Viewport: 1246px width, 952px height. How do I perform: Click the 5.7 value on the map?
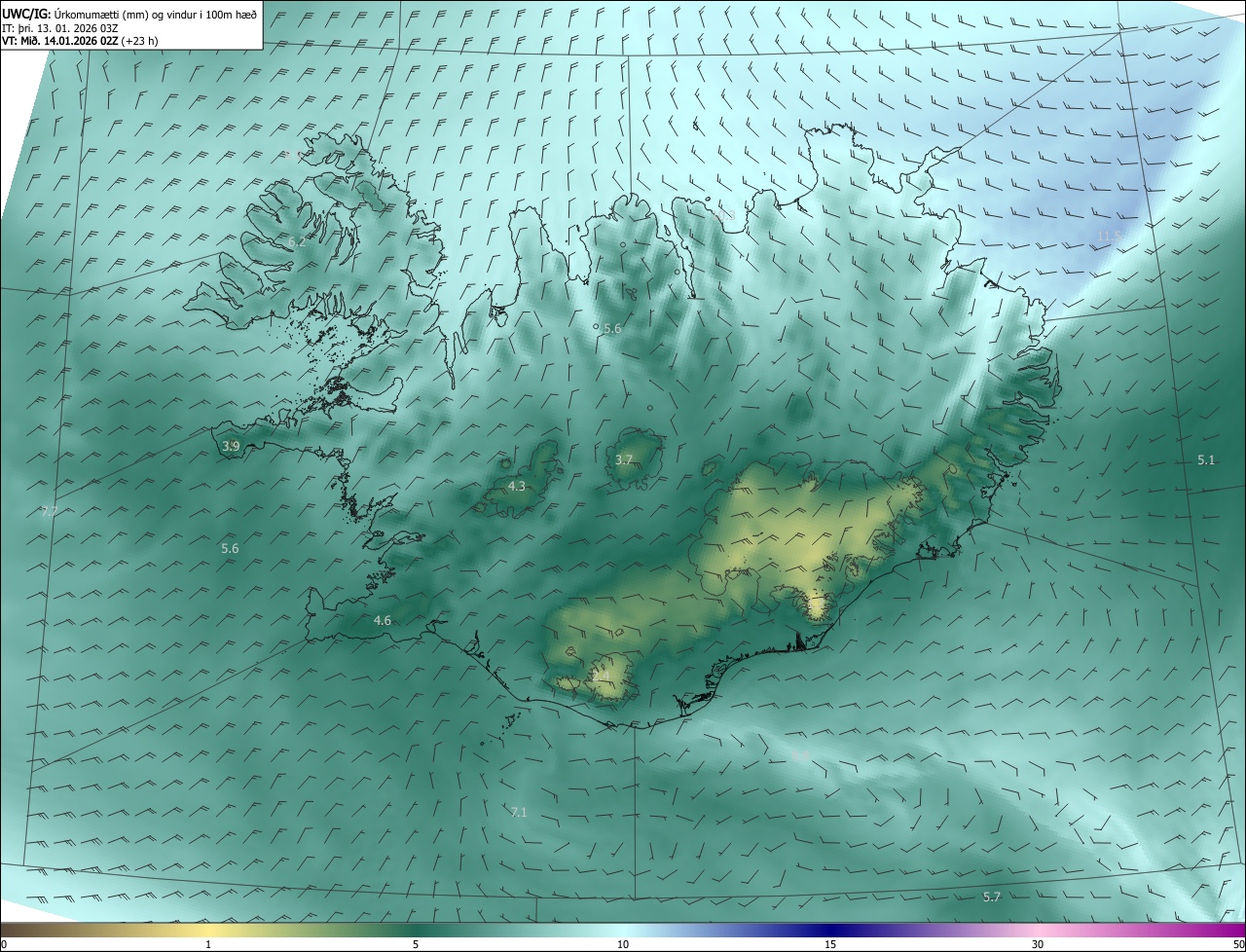pyautogui.click(x=992, y=897)
